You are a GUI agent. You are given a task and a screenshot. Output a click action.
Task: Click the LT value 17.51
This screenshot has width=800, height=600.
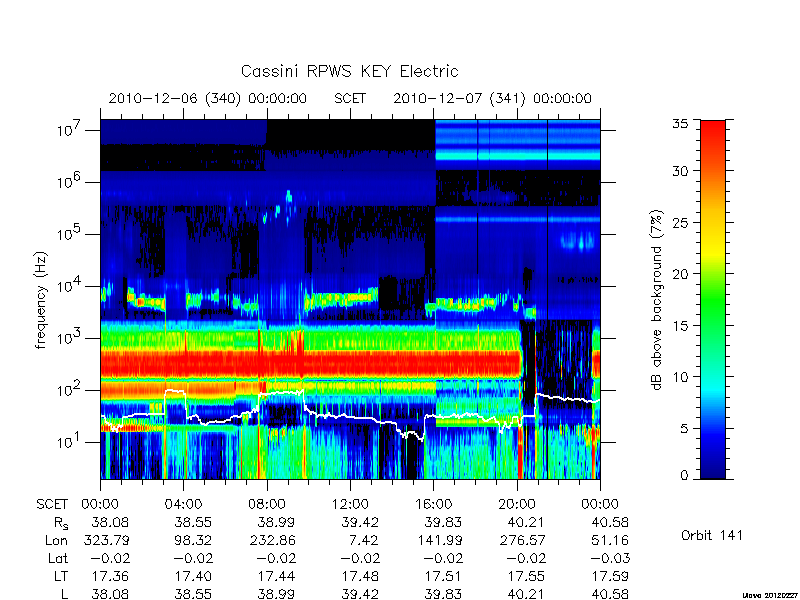tap(443, 576)
